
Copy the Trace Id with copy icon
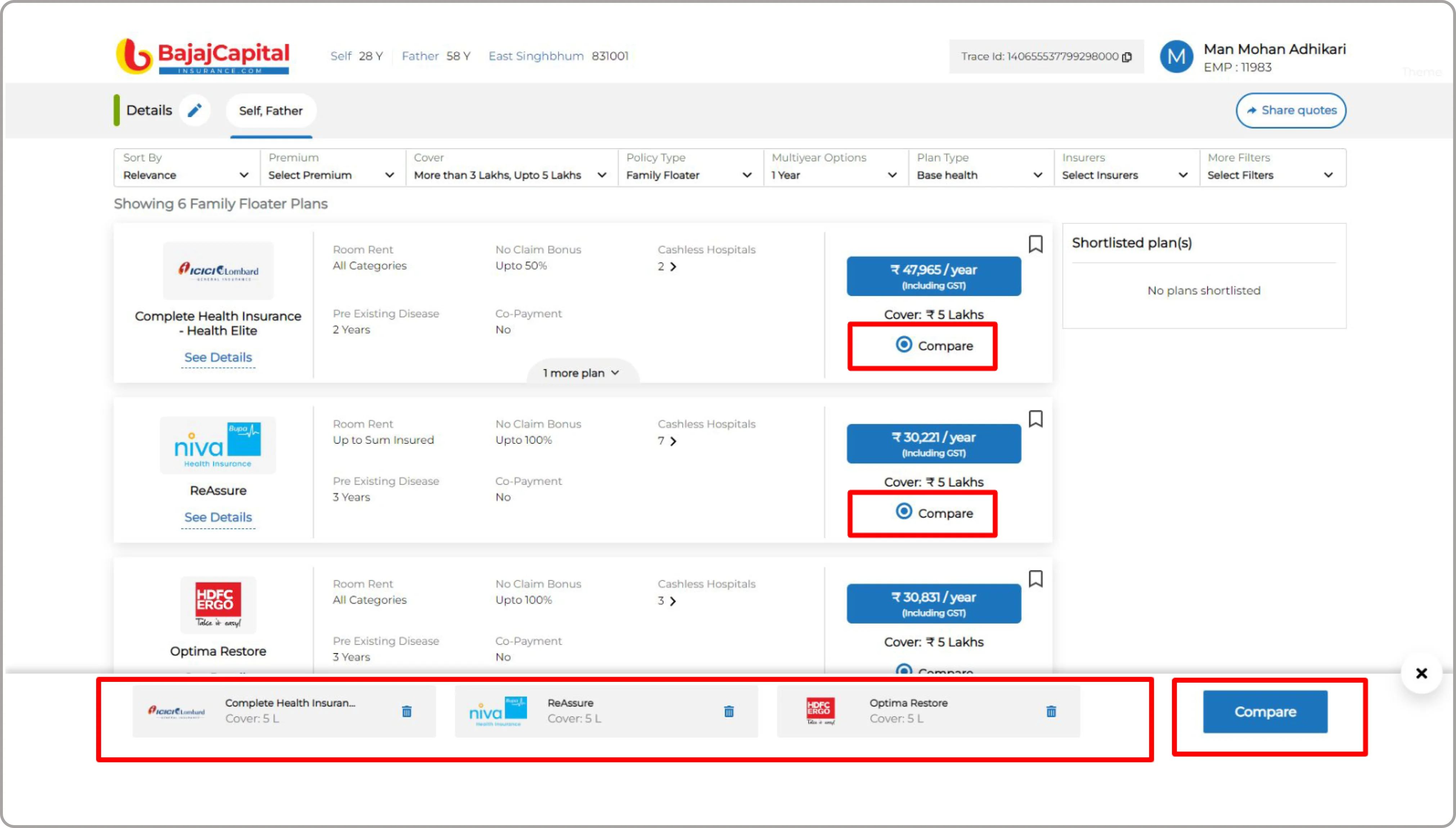click(1127, 56)
